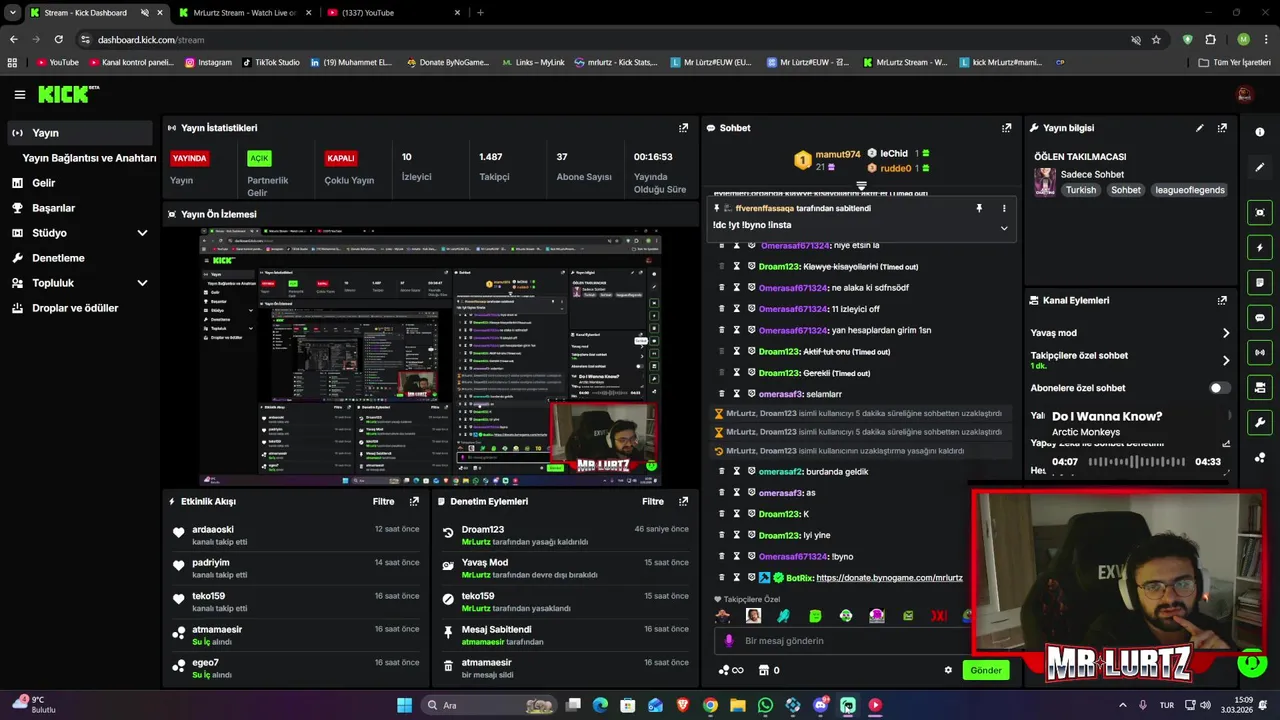Edit stream info with pencil in Yayın bilgisi
The image size is (1280, 720).
pos(1199,128)
